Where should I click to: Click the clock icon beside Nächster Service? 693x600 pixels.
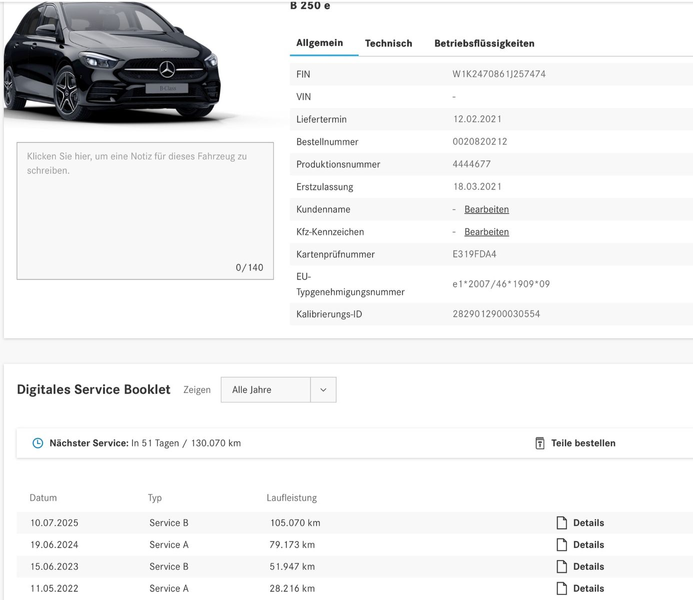[38, 443]
